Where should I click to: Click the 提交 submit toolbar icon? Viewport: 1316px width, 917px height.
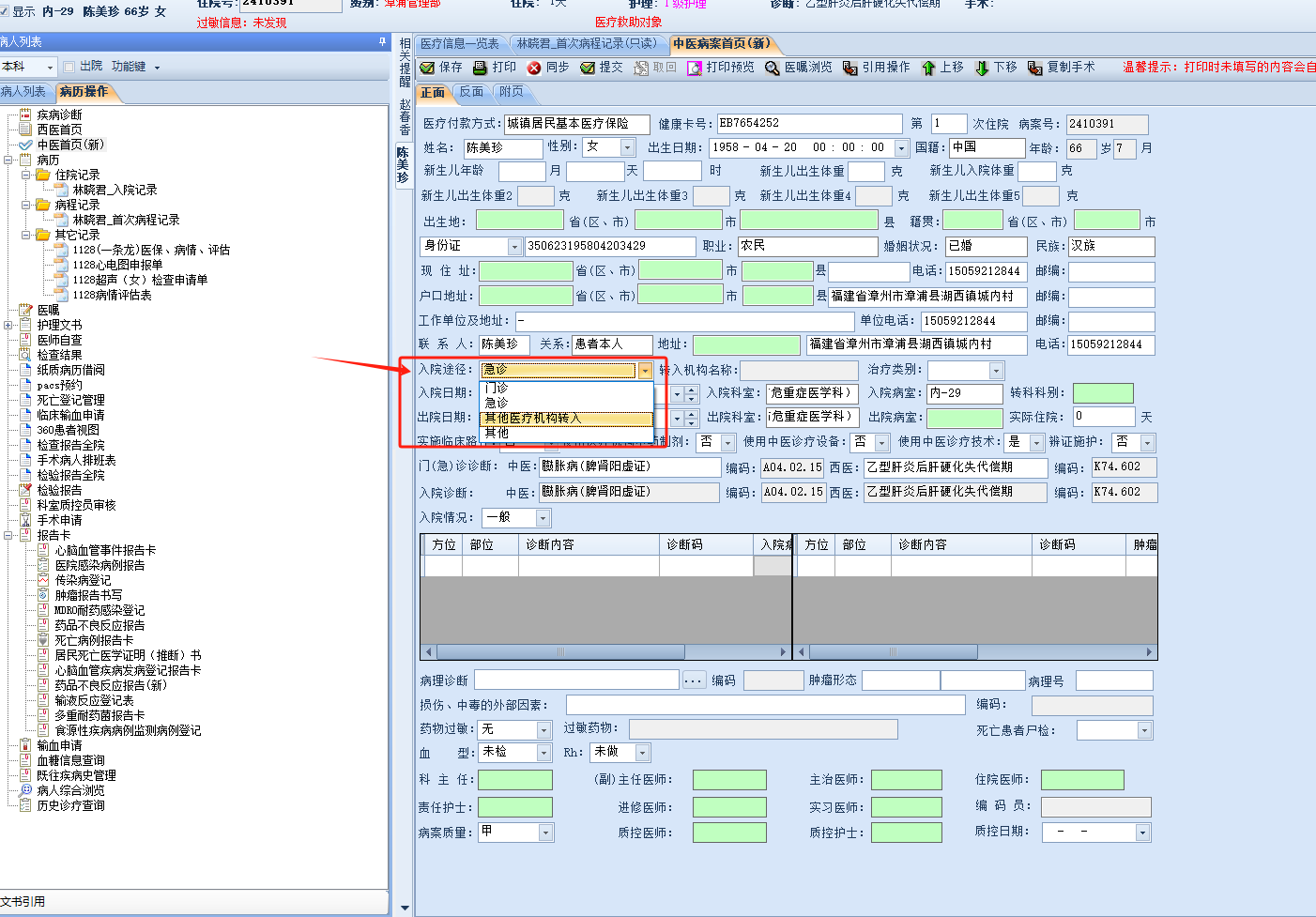pos(588,68)
